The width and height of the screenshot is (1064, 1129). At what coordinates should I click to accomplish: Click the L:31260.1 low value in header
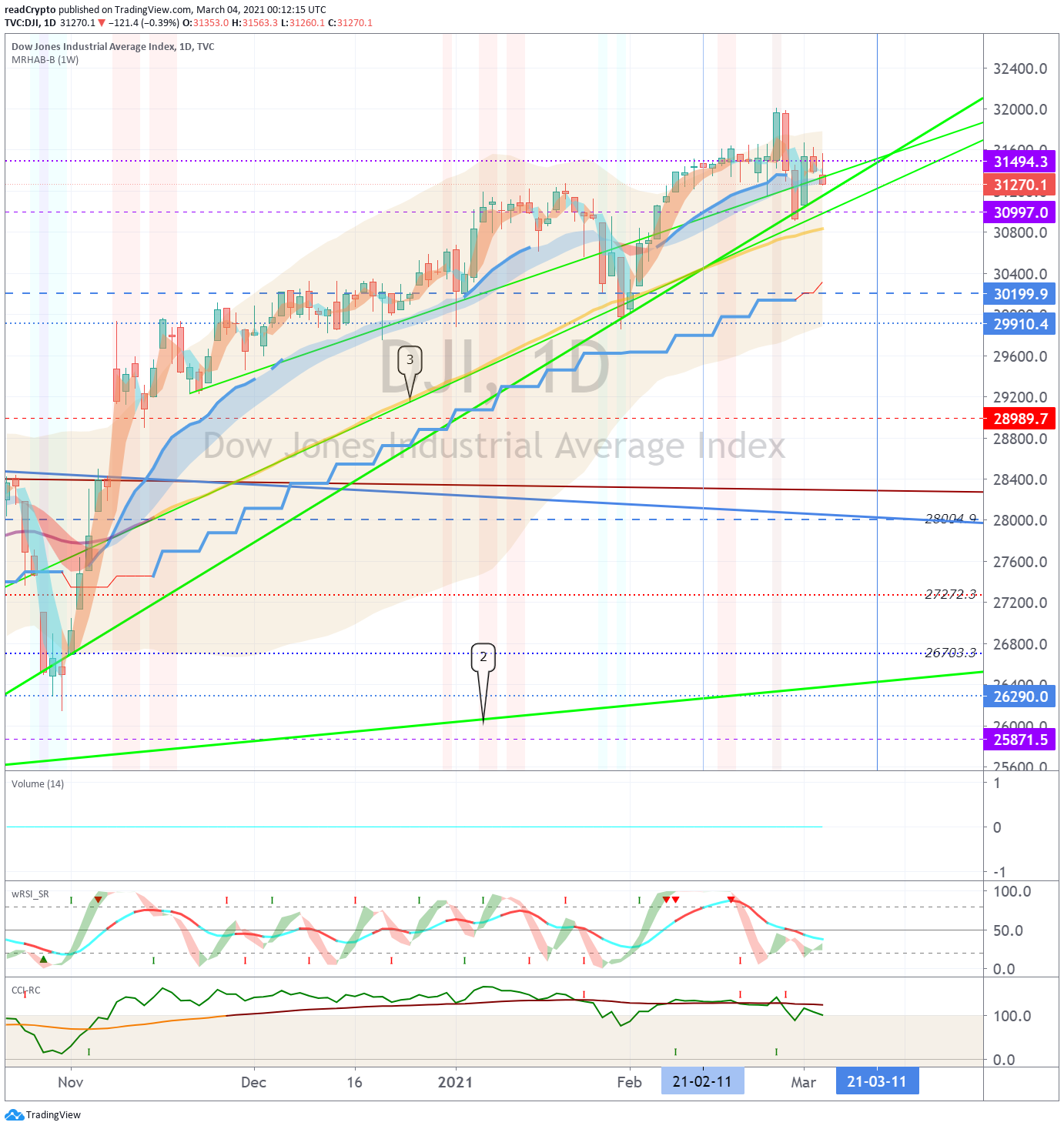(x=303, y=23)
